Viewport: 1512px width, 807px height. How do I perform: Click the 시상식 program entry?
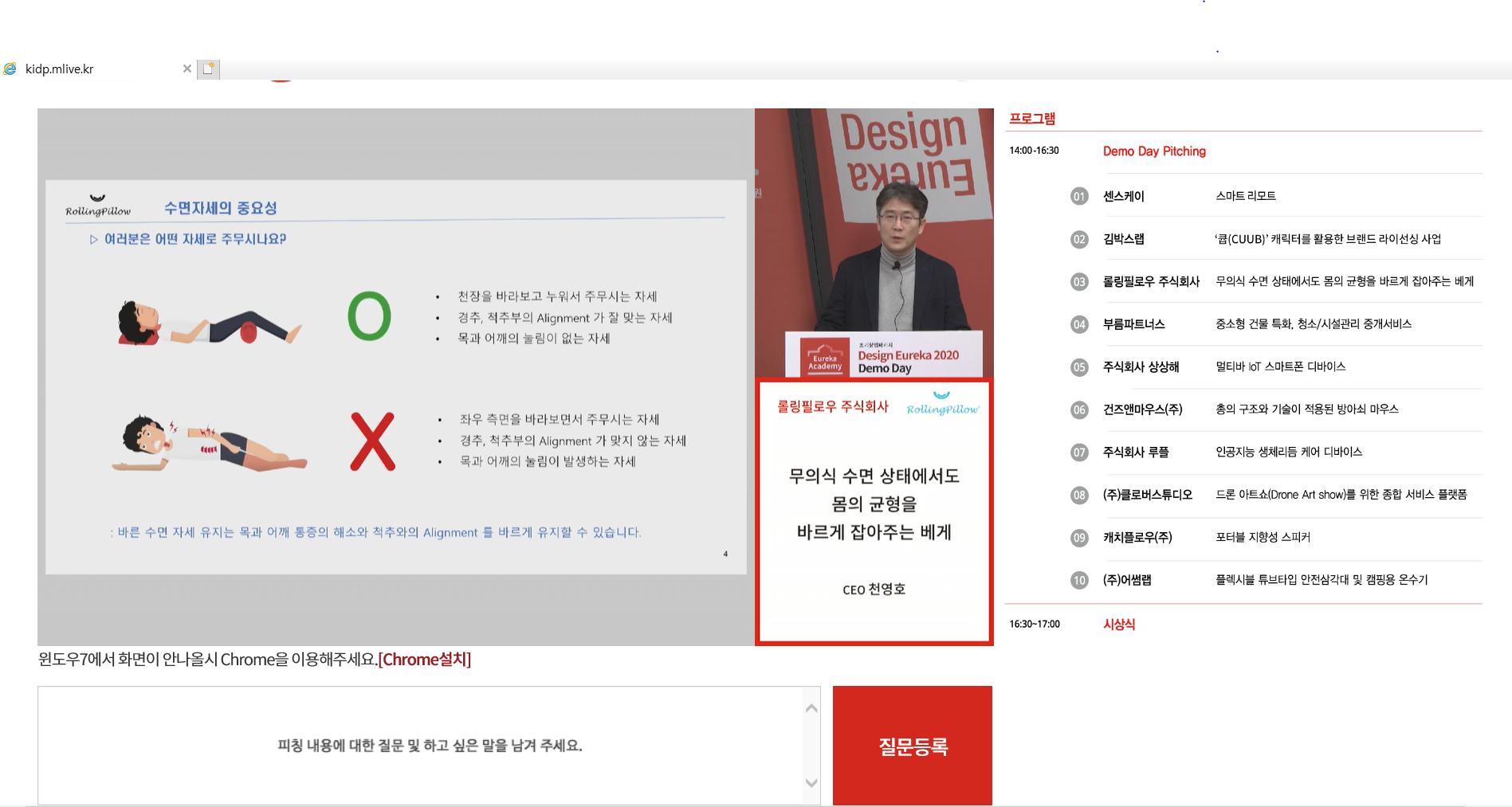coord(1119,625)
